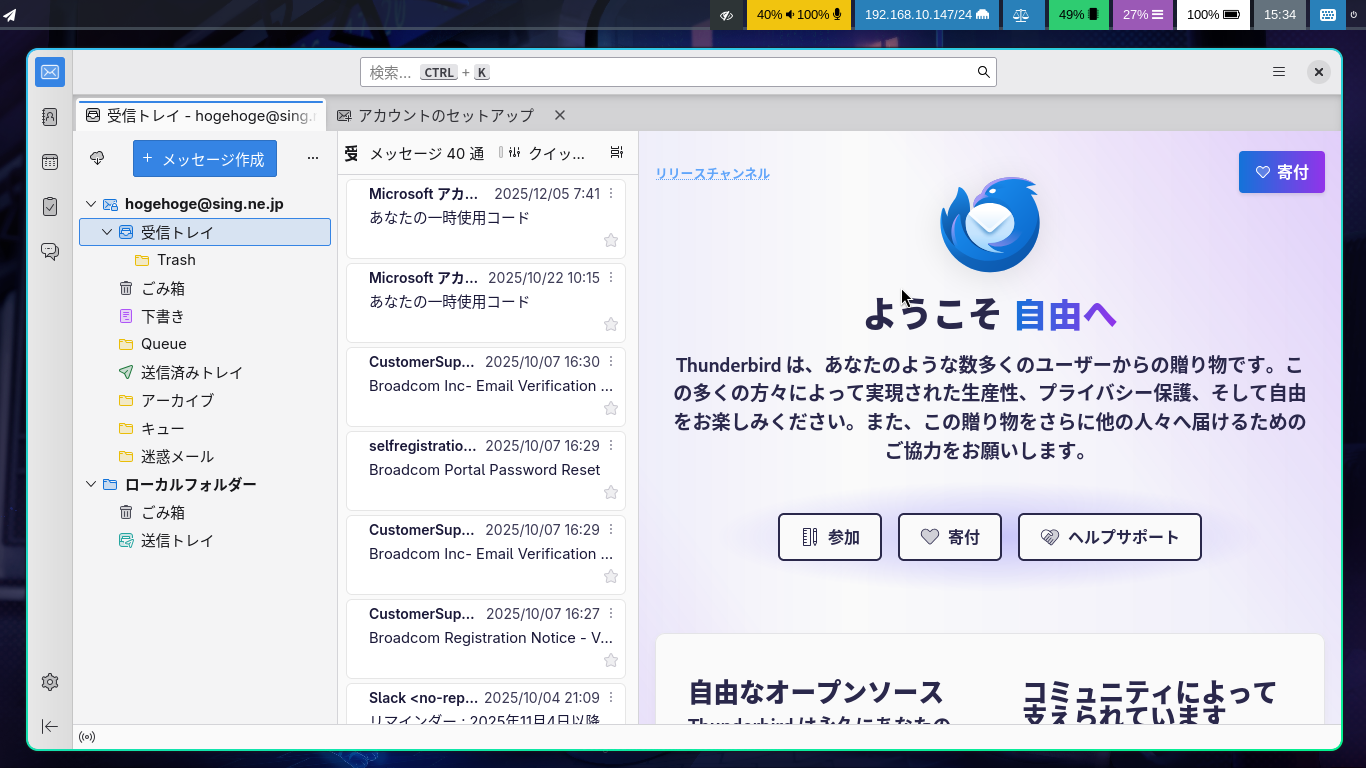Viewport: 1366px width, 768px height.
Task: Switch to the 受信トレイ tab
Action: click(201, 115)
